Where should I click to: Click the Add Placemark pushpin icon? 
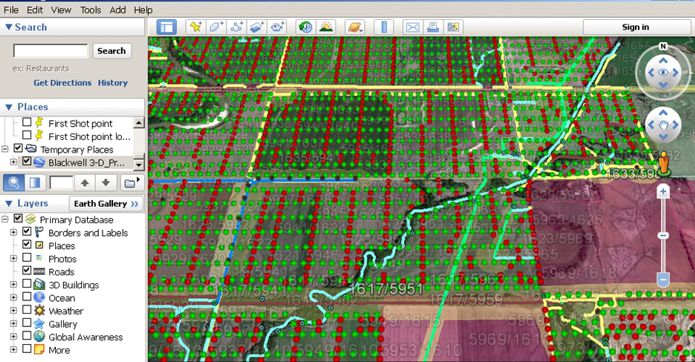click(195, 27)
